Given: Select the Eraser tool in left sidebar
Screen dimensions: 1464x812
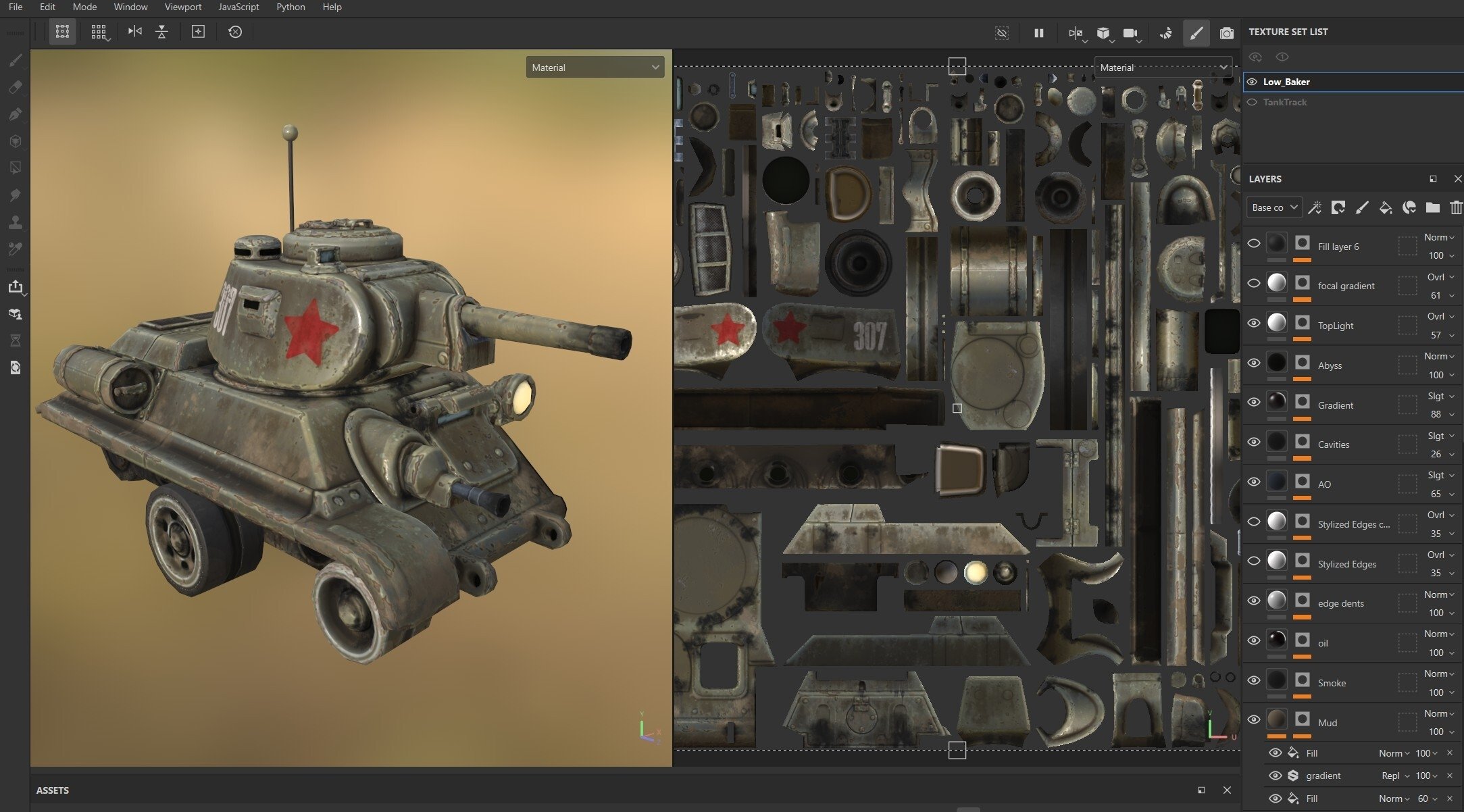Looking at the screenshot, I should pos(15,87).
